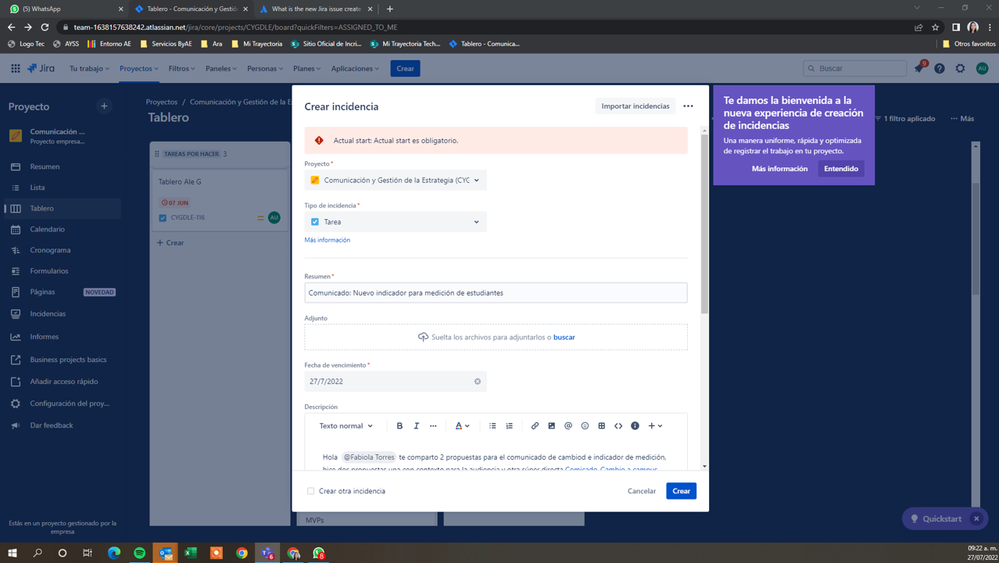This screenshot has width=999, height=563.
Task: Click Cancelar in the dialog
Action: coord(642,491)
